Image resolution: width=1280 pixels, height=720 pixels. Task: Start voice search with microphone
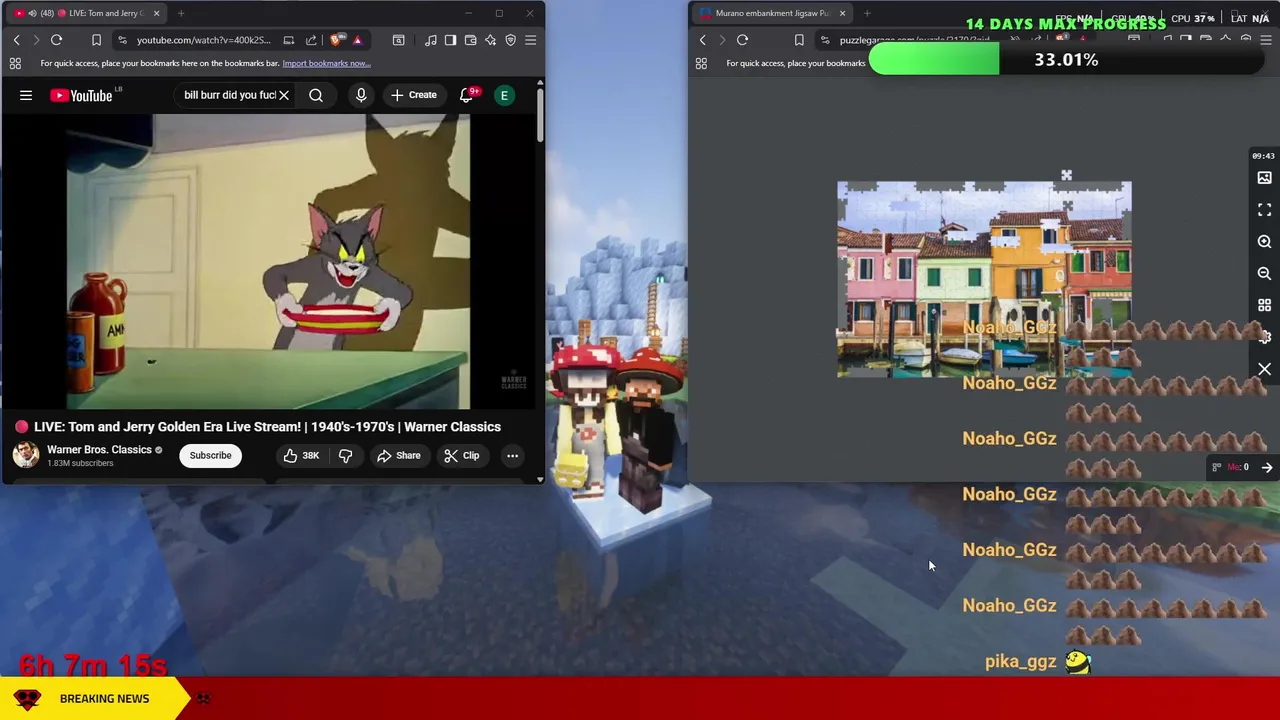pyautogui.click(x=361, y=95)
